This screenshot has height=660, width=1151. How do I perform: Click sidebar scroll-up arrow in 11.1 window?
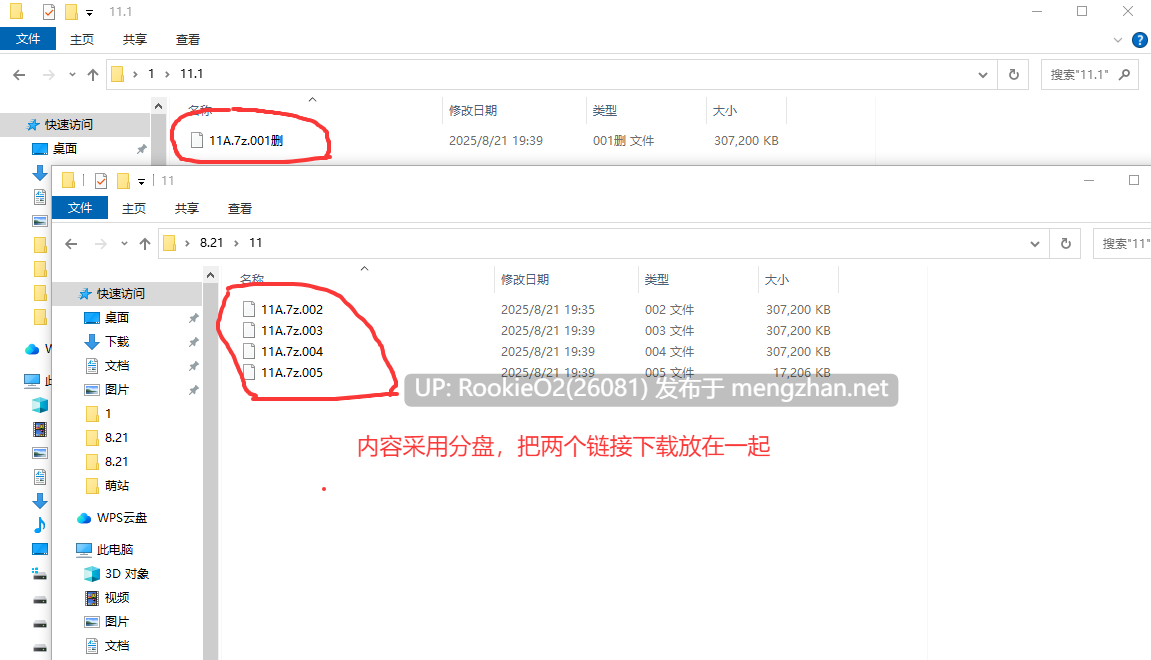pyautogui.click(x=159, y=106)
